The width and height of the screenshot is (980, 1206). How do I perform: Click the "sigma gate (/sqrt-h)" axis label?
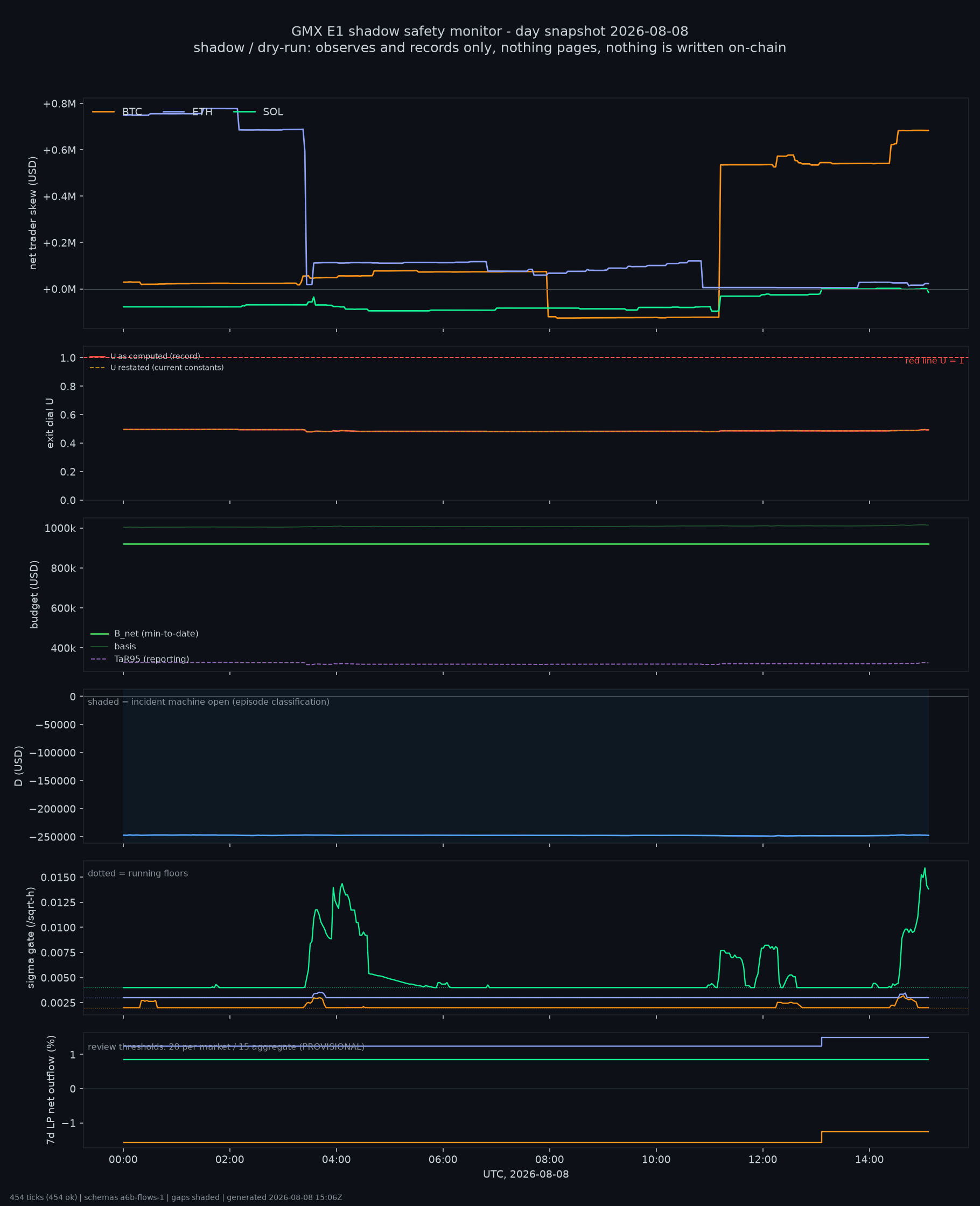click(x=31, y=938)
